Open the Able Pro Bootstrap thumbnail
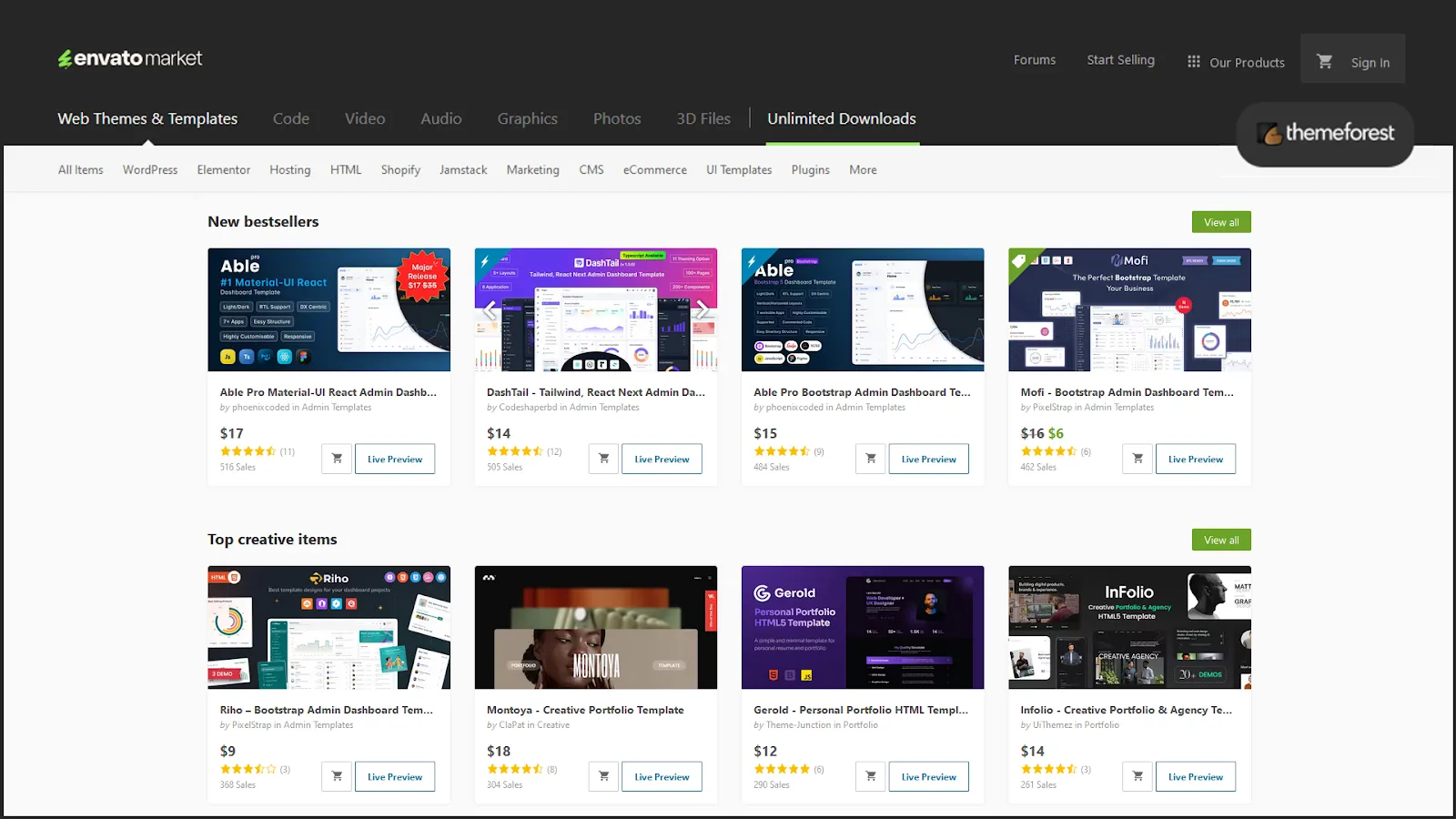Viewport: 1456px width, 819px height. [x=863, y=309]
